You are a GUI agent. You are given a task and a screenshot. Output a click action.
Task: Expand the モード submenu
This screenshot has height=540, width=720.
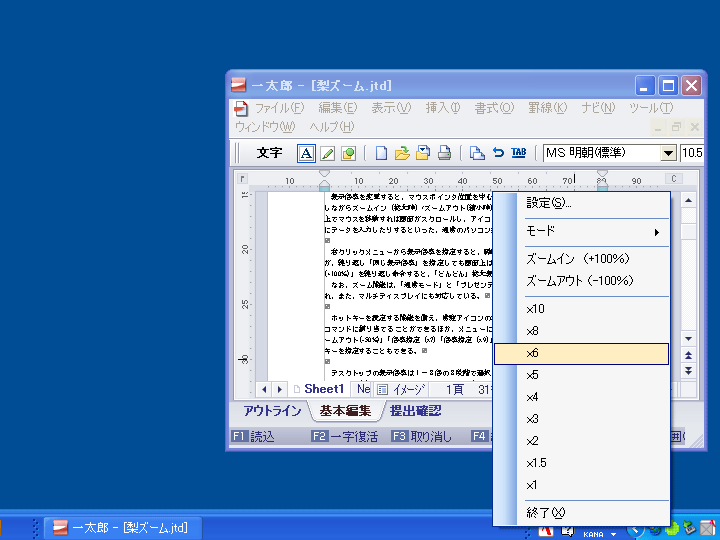581,232
